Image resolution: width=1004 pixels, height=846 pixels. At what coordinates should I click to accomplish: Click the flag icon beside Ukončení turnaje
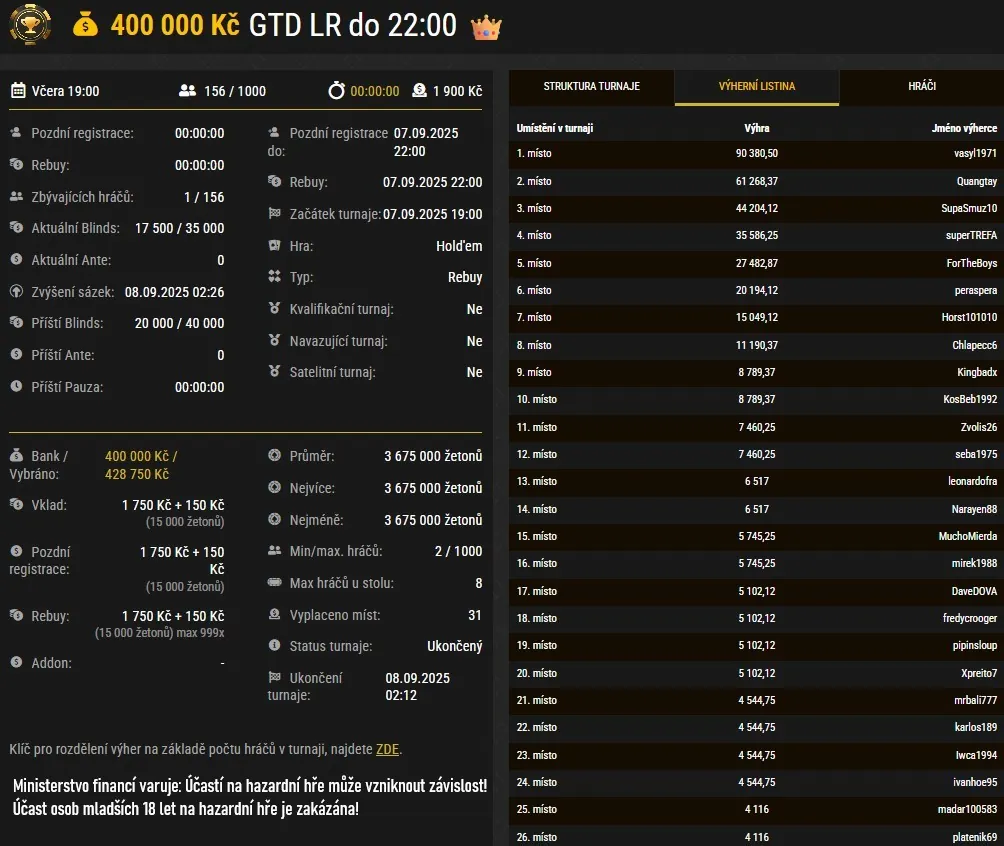point(275,677)
